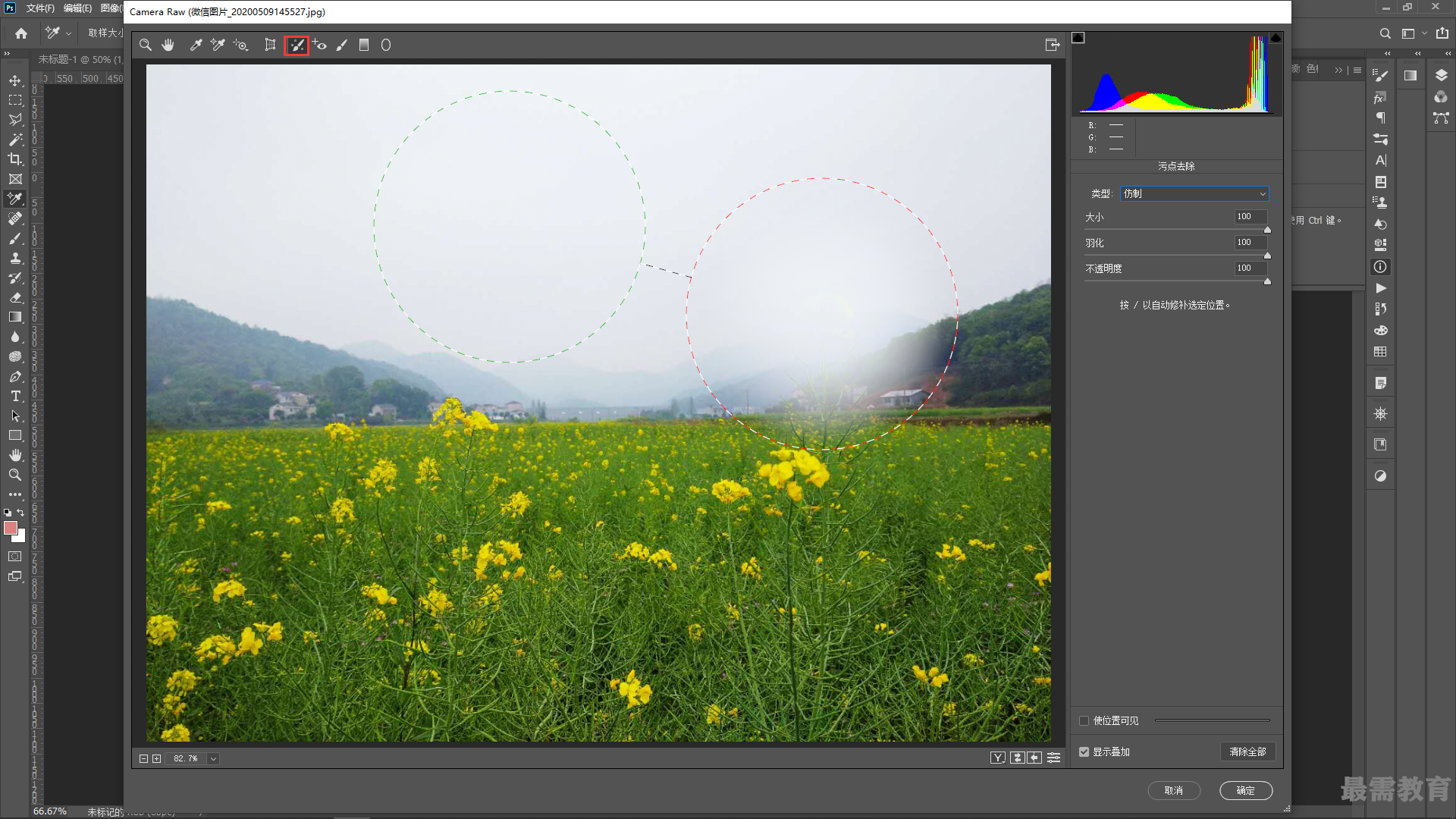The height and width of the screenshot is (819, 1456).
Task: Select the Transform tool in Camera Raw
Action: click(270, 45)
